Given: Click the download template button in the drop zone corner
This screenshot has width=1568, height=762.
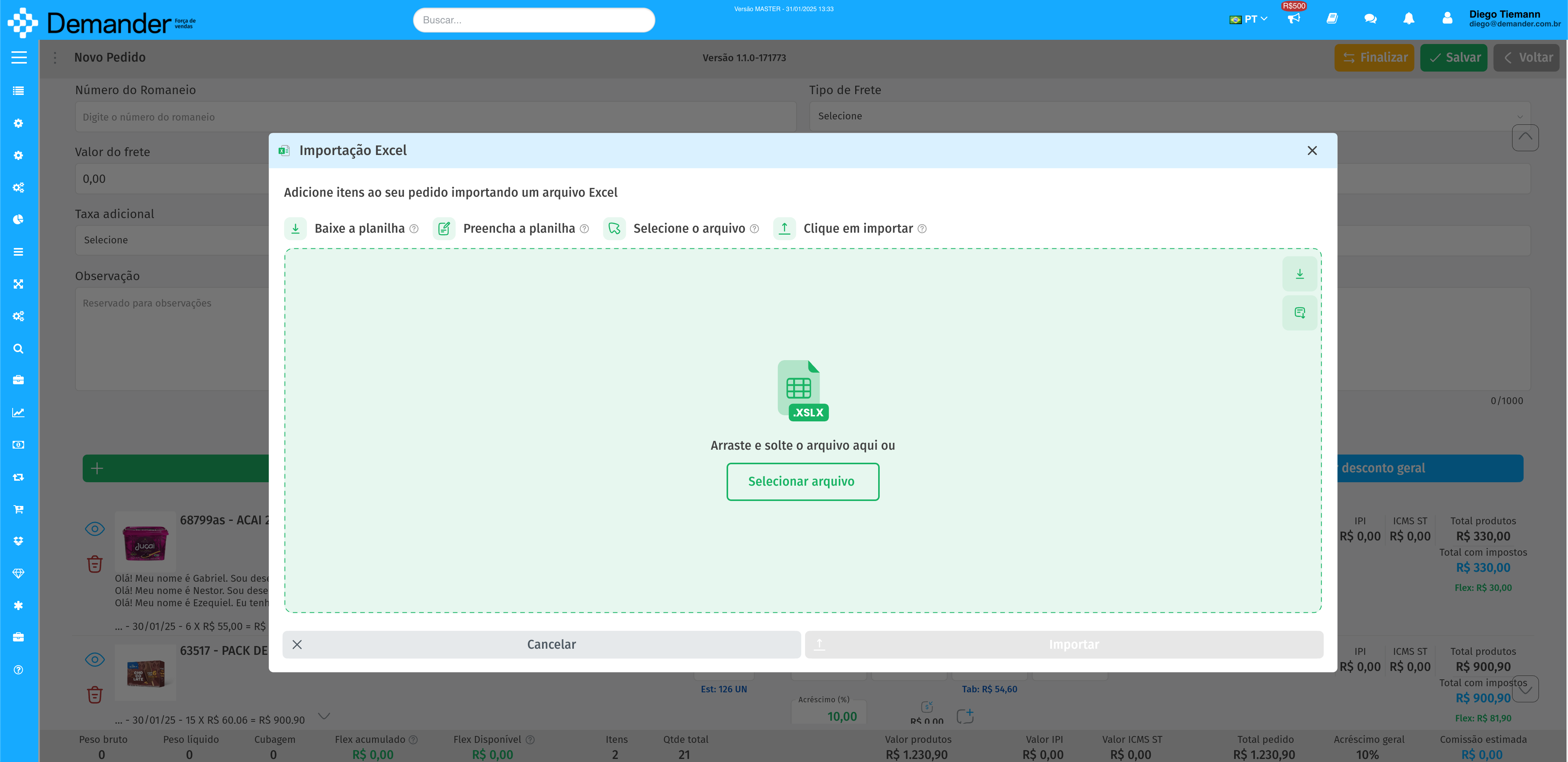Looking at the screenshot, I should pos(1300,274).
